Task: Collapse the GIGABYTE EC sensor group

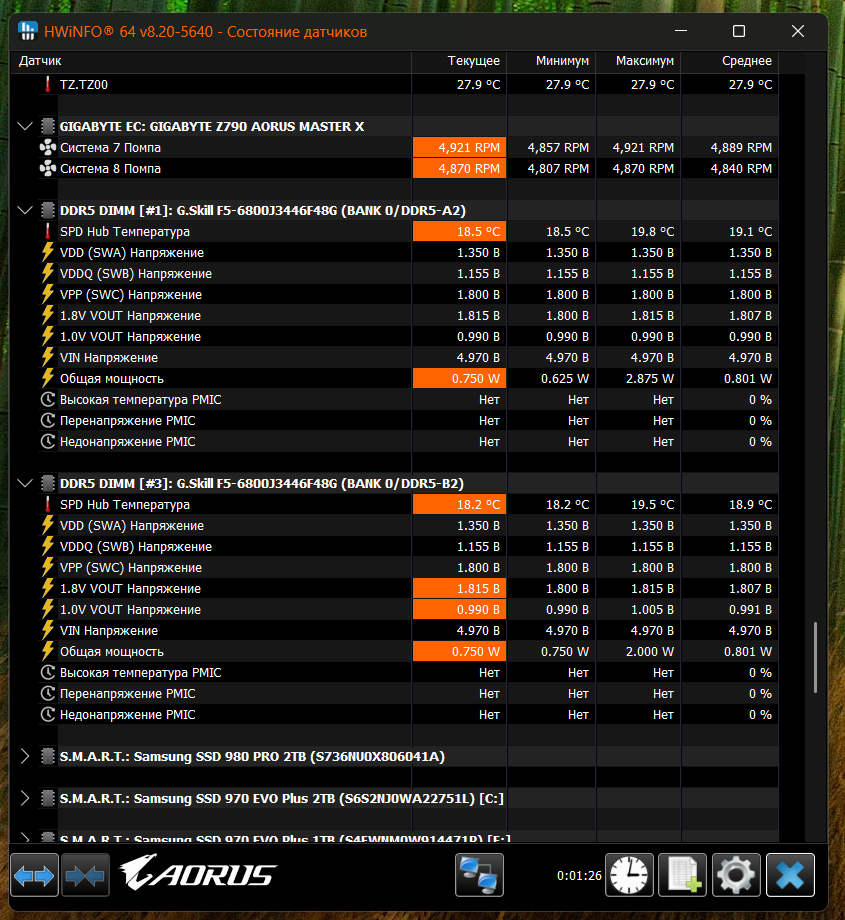Action: (25, 126)
